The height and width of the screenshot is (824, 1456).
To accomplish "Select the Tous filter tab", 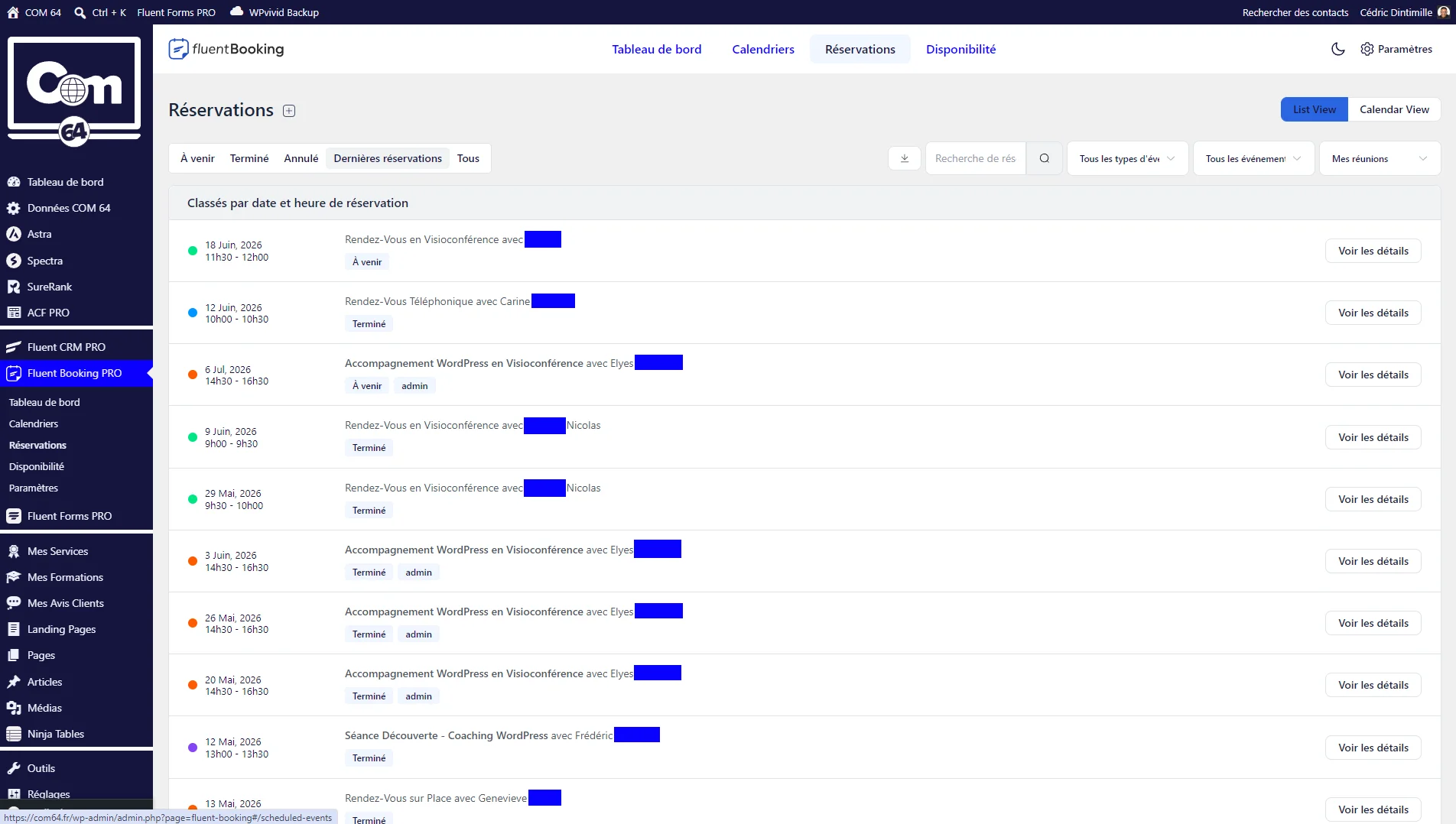I will (468, 158).
